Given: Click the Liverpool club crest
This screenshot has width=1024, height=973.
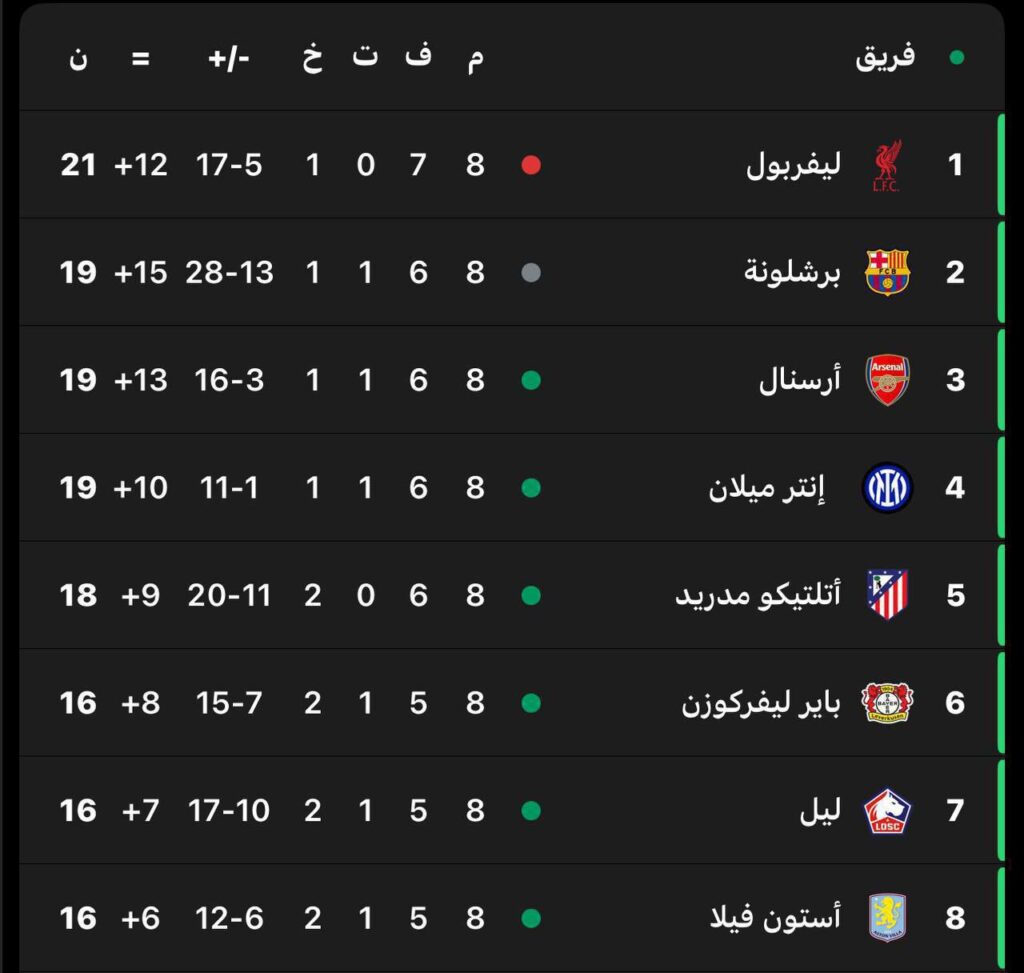Looking at the screenshot, I should coord(886,165).
